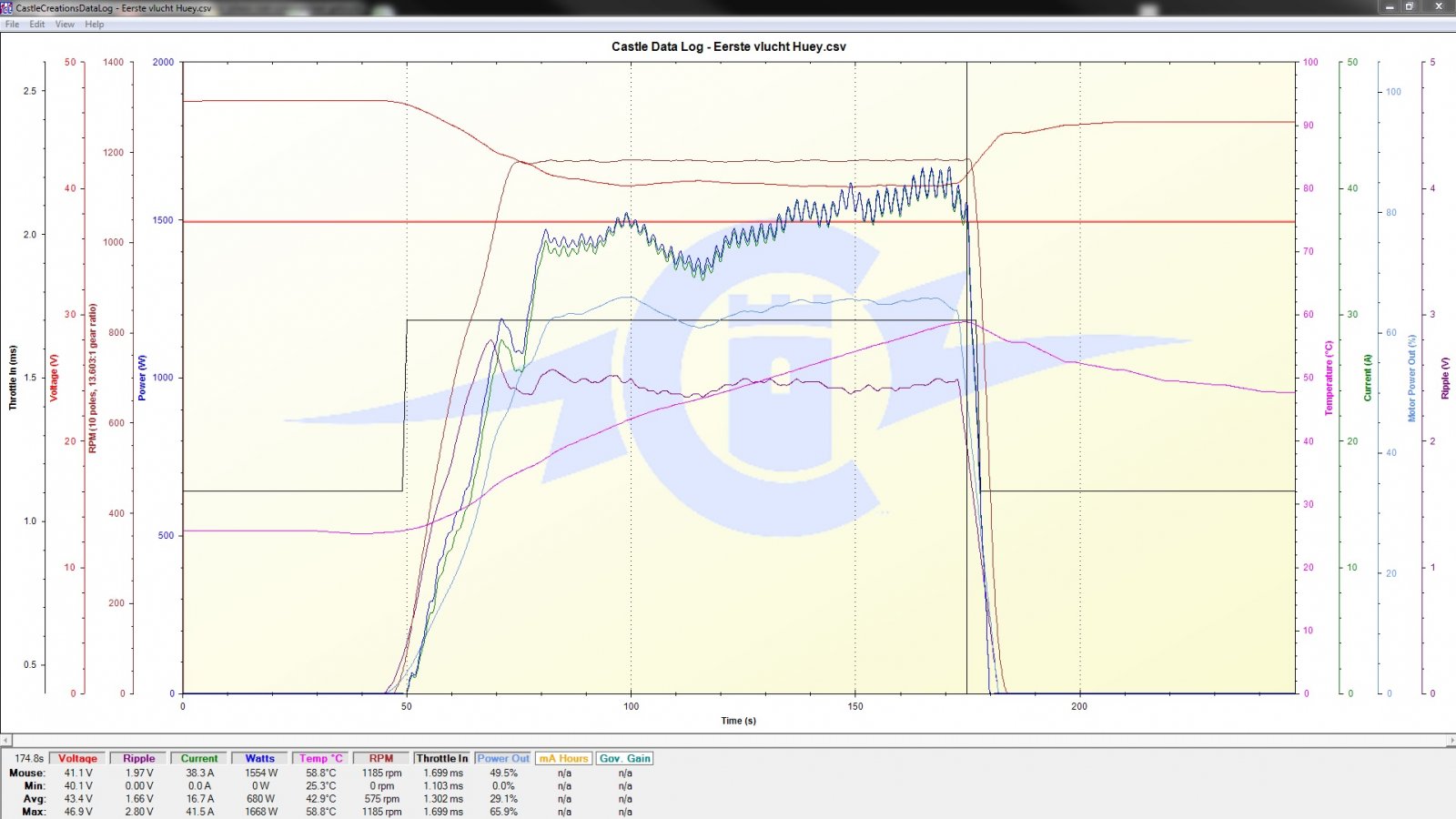Click the Max voltage value '46.9 V'
Image resolution: width=1456 pixels, height=819 pixels.
tap(77, 812)
